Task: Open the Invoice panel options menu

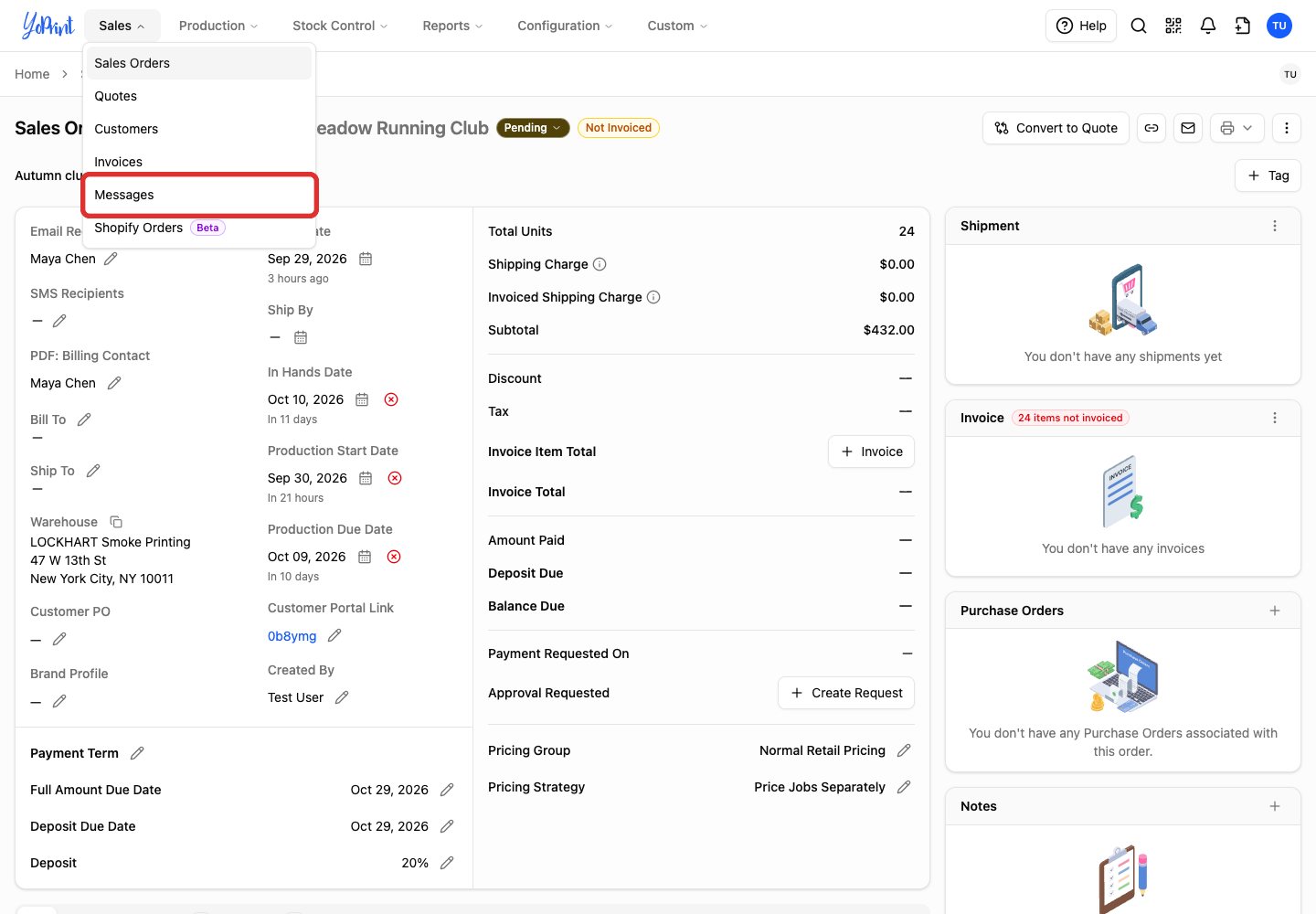Action: 1275,418
